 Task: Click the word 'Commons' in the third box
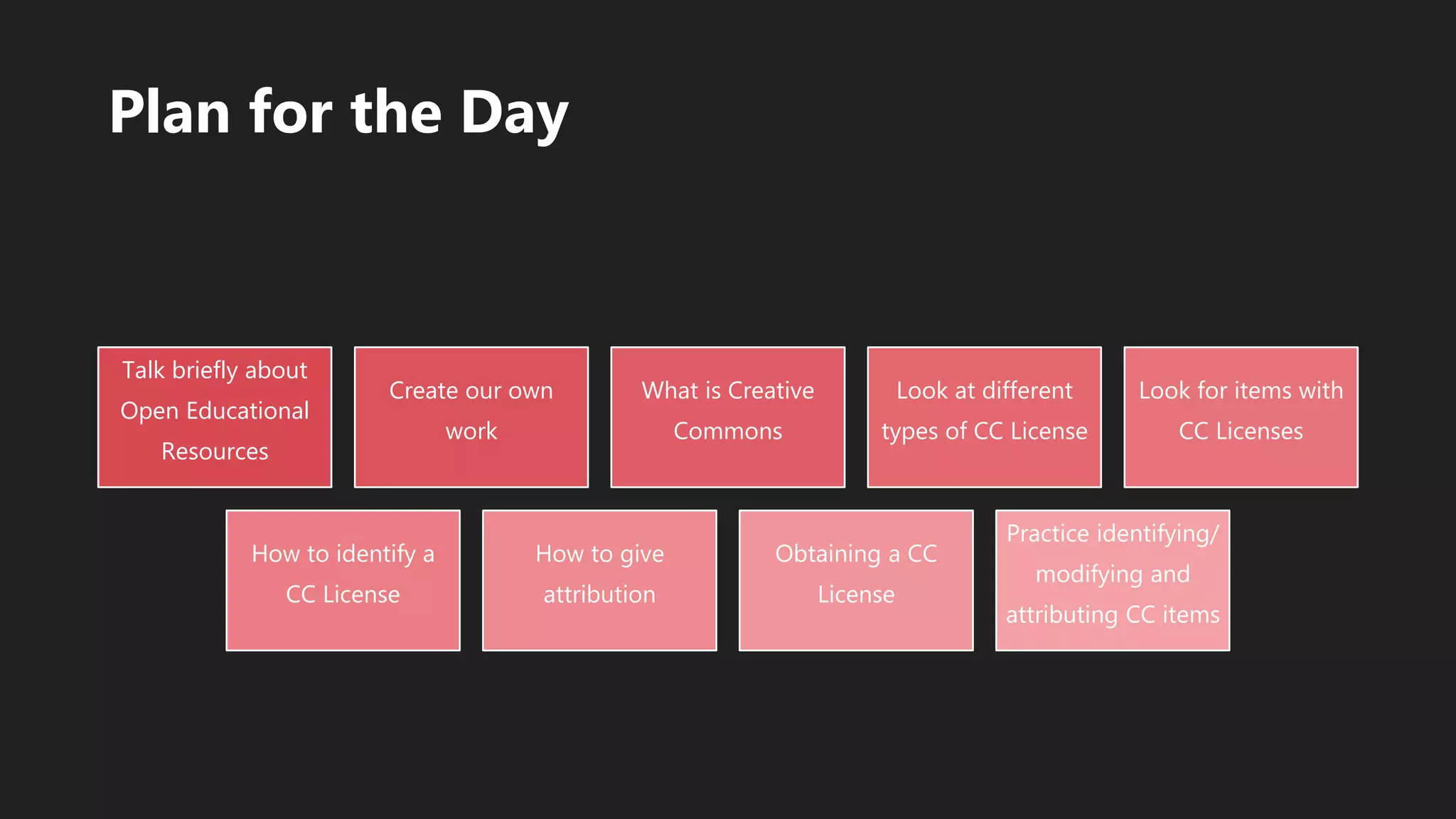pyautogui.click(x=727, y=431)
